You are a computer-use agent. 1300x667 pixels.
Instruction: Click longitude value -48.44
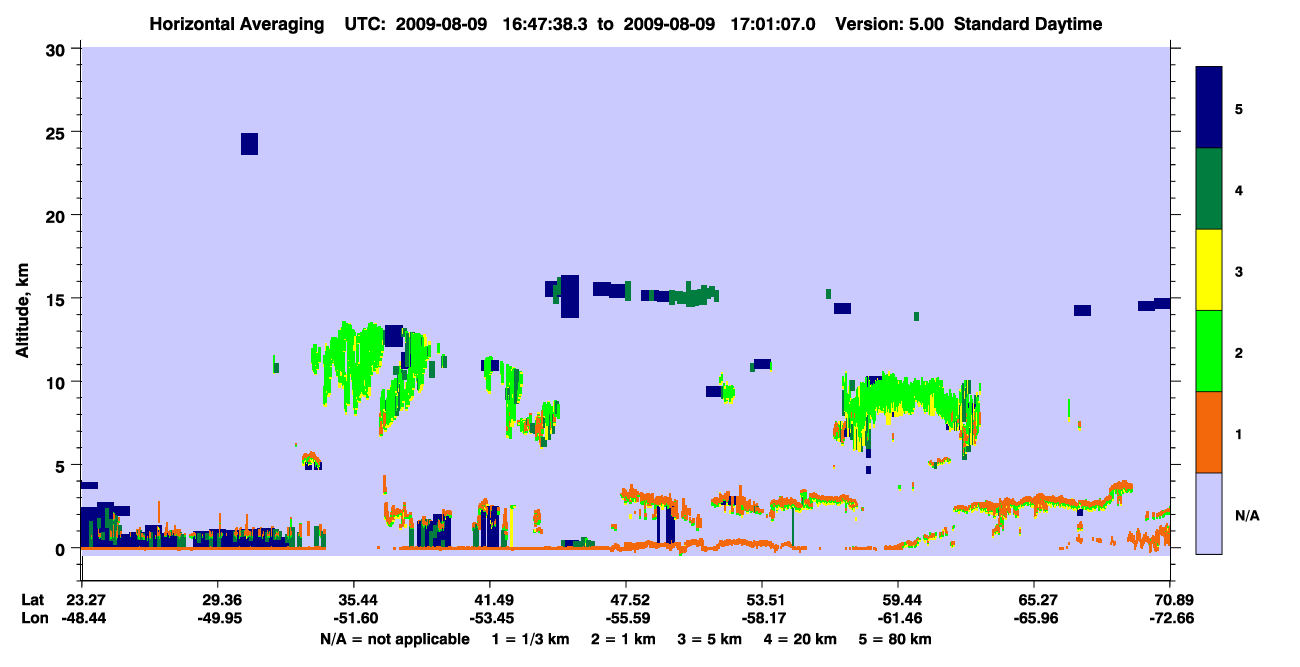tap(84, 618)
